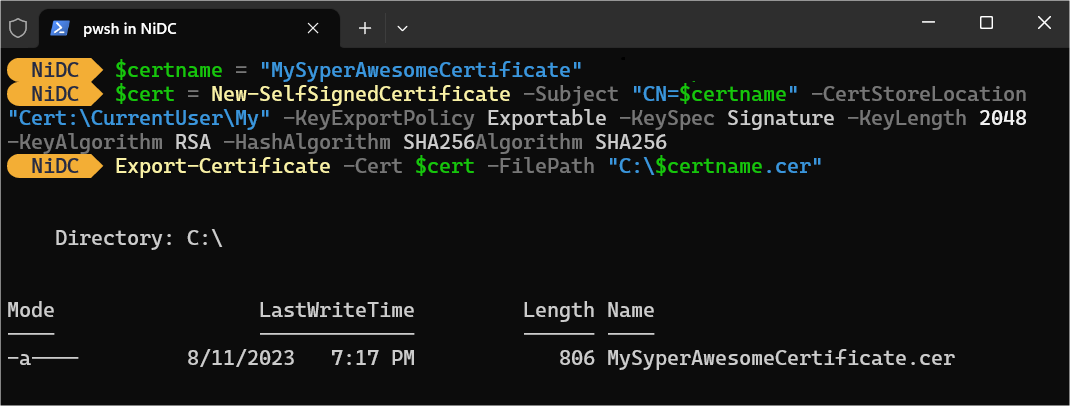
Task: Maximize the terminal window
Action: [986, 23]
